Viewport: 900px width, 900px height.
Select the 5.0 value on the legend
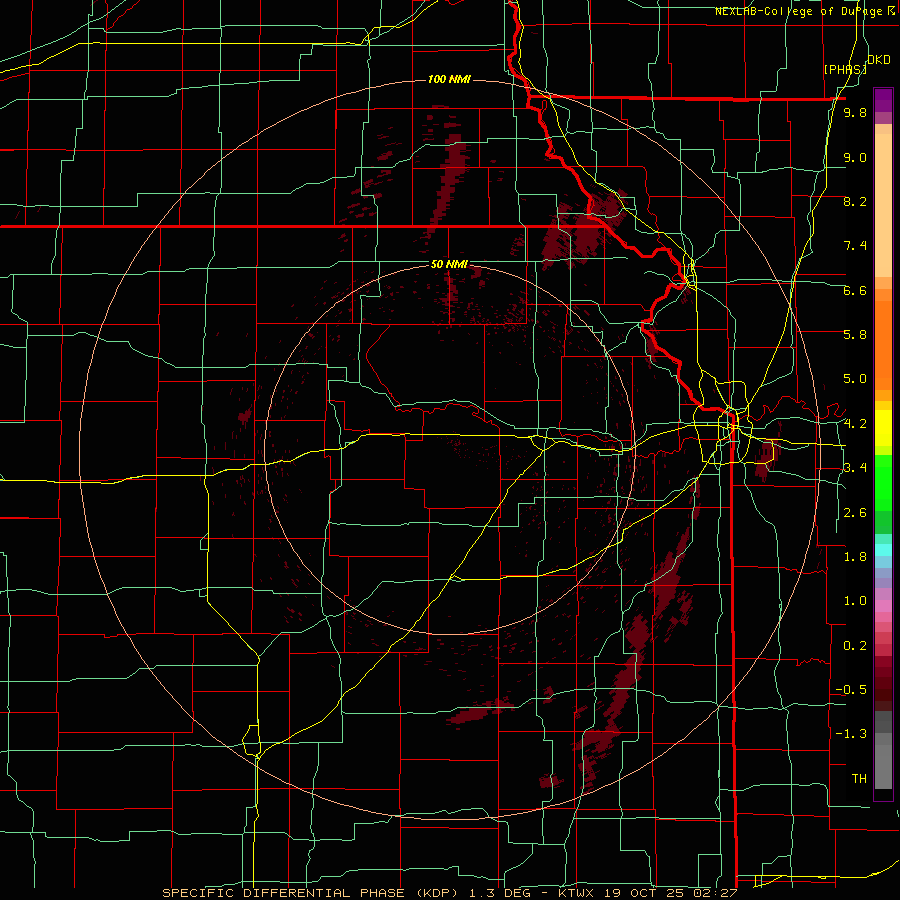click(855, 379)
